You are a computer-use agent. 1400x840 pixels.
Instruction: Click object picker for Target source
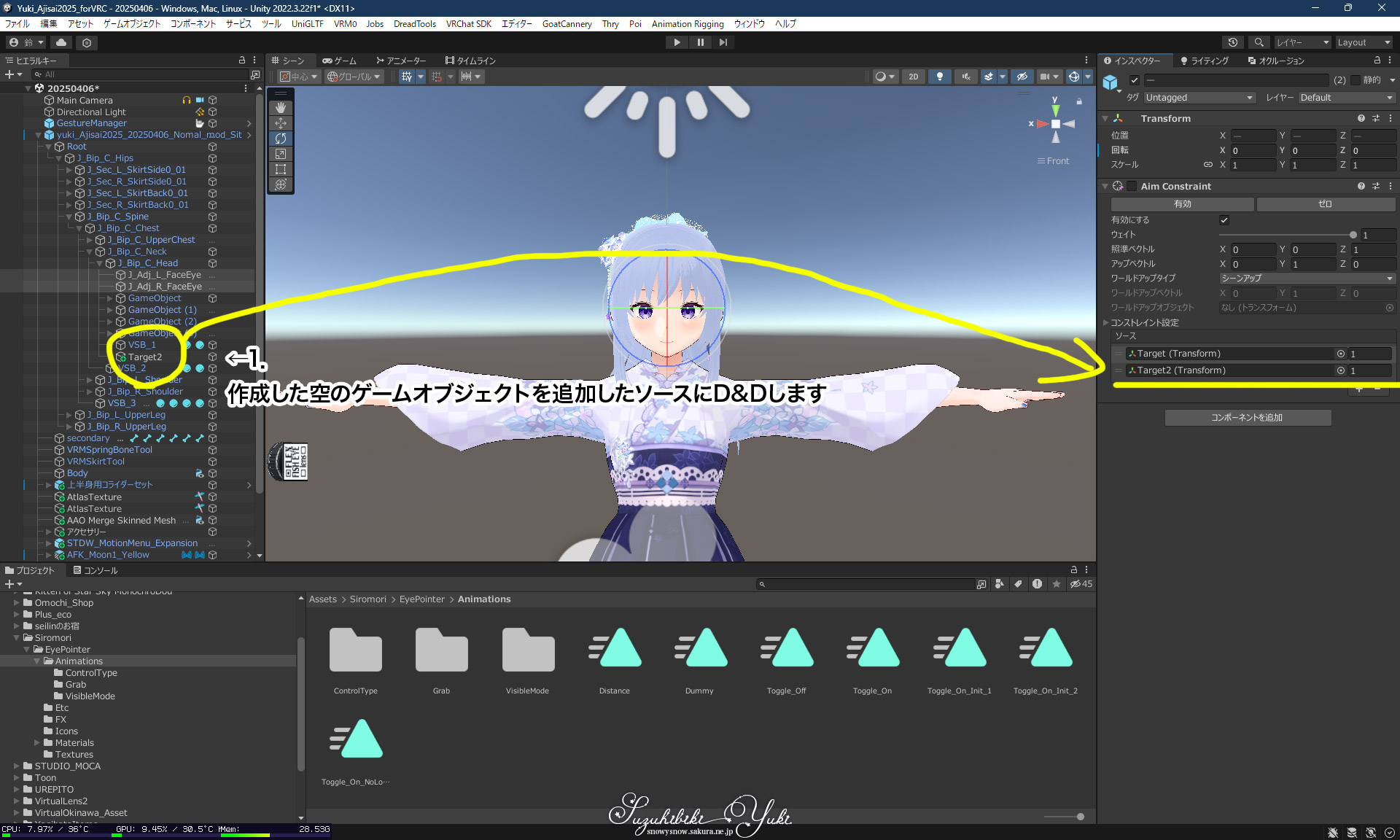1340,354
